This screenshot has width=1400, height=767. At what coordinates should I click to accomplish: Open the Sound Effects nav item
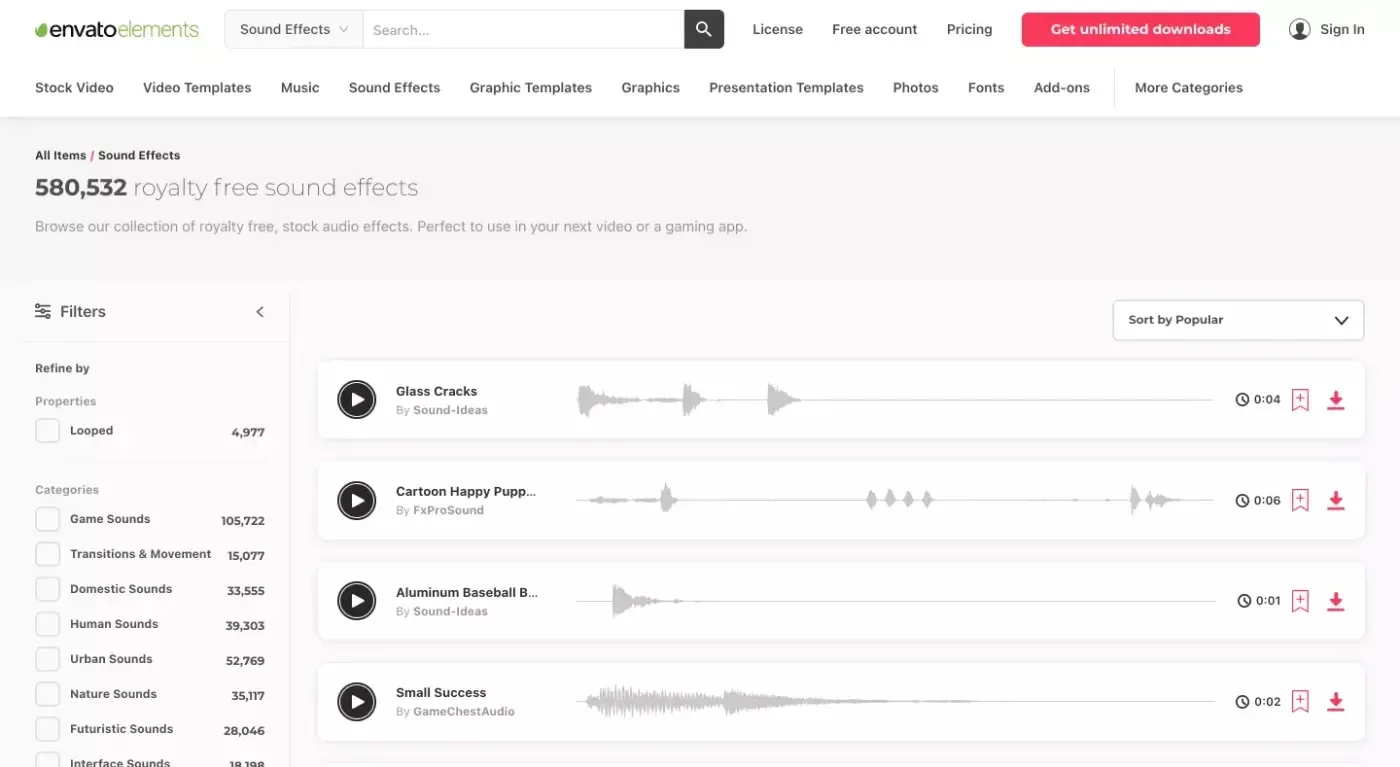pyautogui.click(x=394, y=88)
